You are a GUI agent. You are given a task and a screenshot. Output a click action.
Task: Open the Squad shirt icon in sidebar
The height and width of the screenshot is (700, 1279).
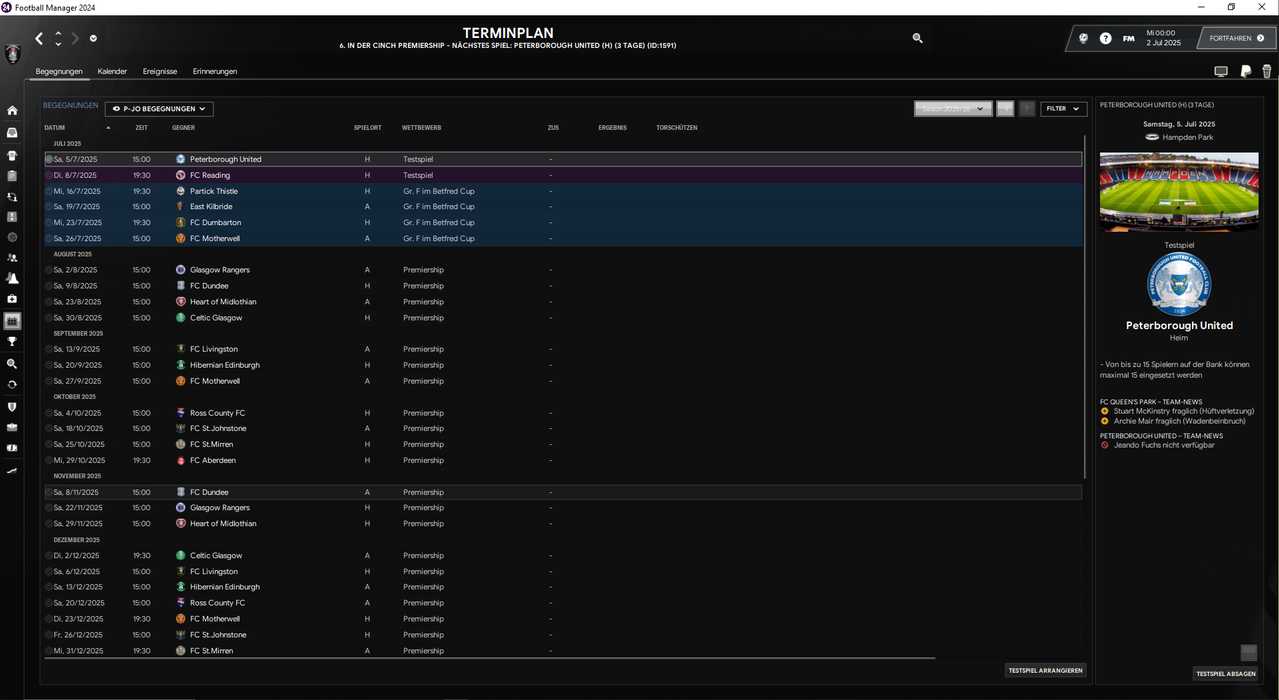coord(12,155)
